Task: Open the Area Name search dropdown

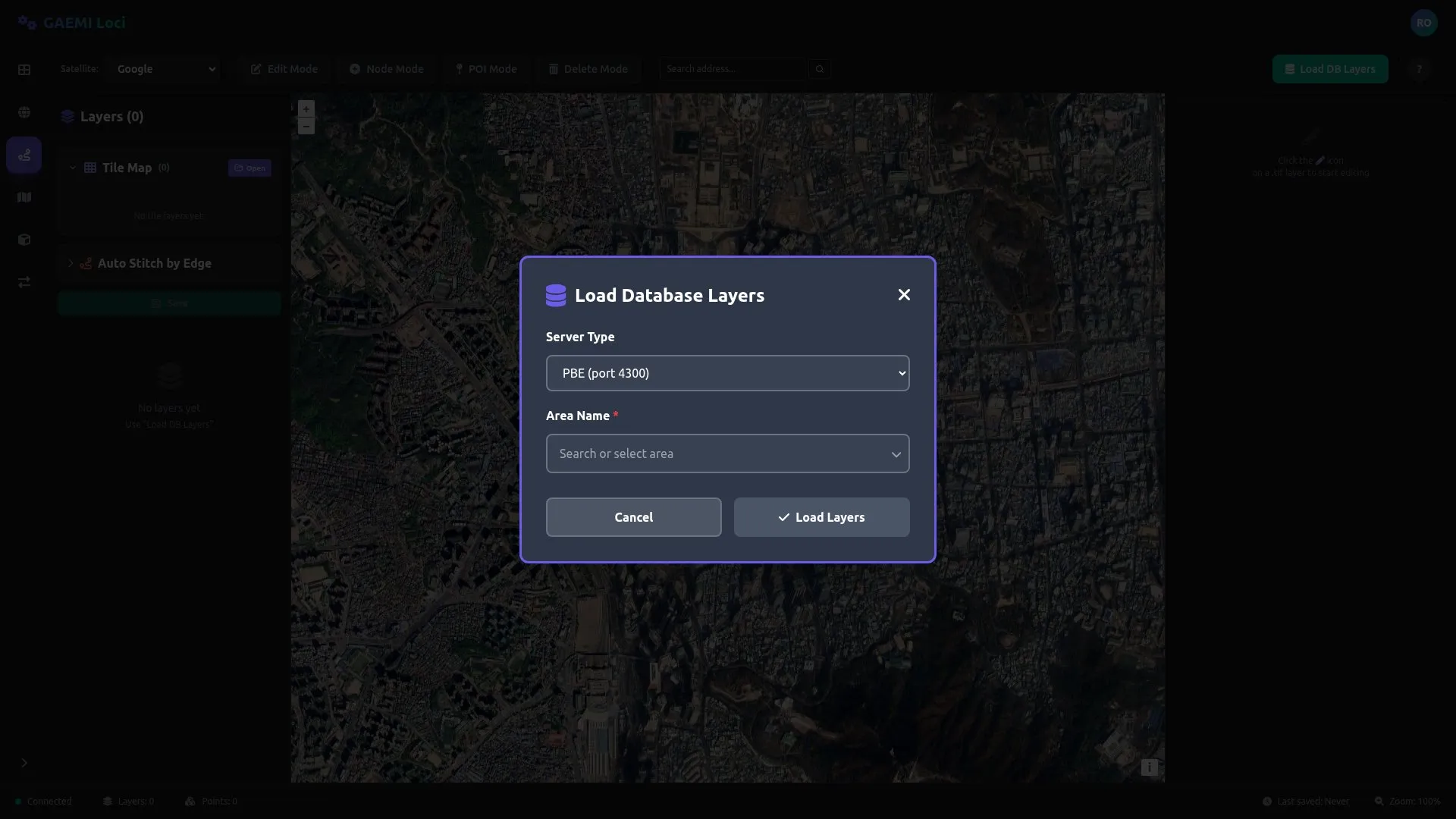Action: [727, 453]
